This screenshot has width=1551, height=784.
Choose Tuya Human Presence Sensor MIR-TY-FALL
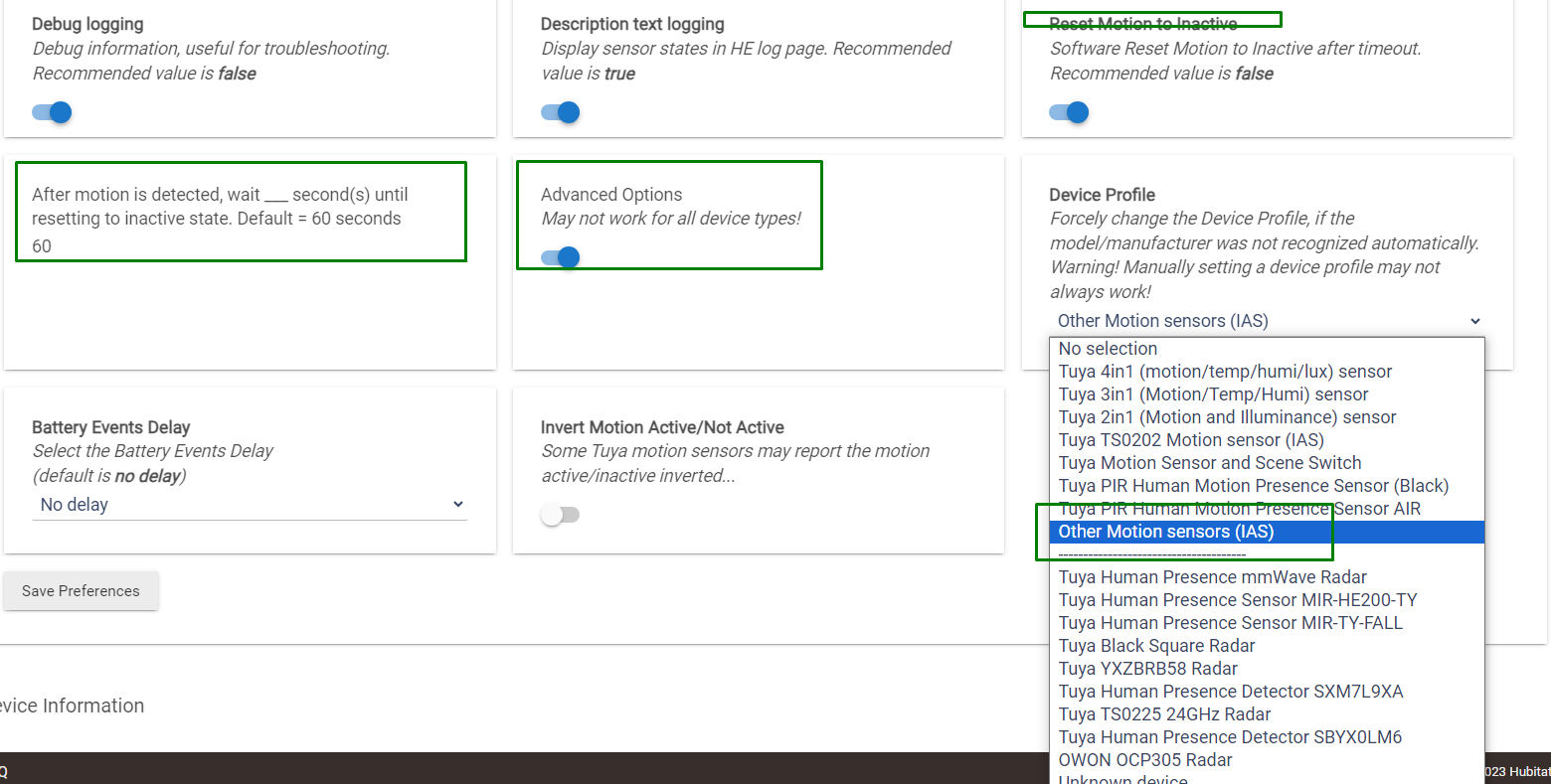coord(1267,623)
